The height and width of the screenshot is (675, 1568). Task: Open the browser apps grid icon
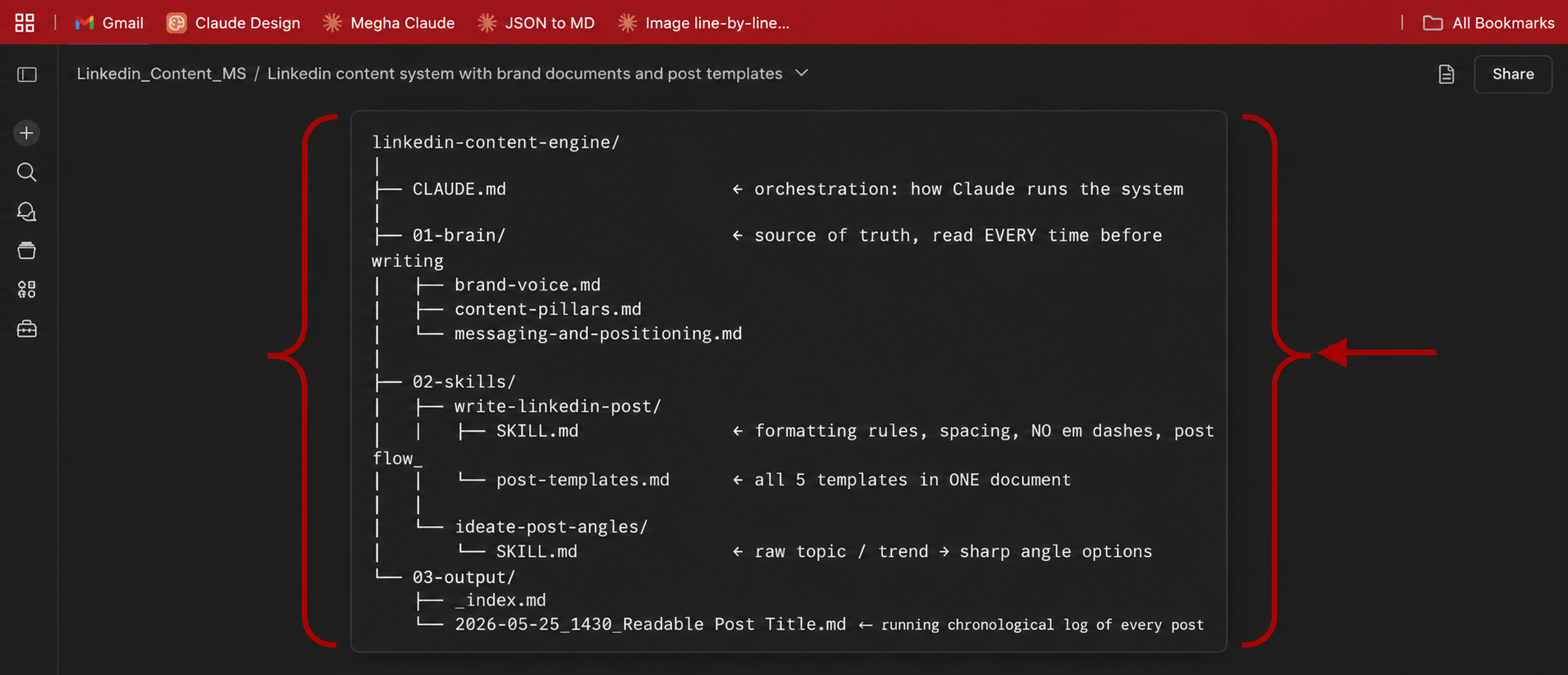(x=25, y=23)
